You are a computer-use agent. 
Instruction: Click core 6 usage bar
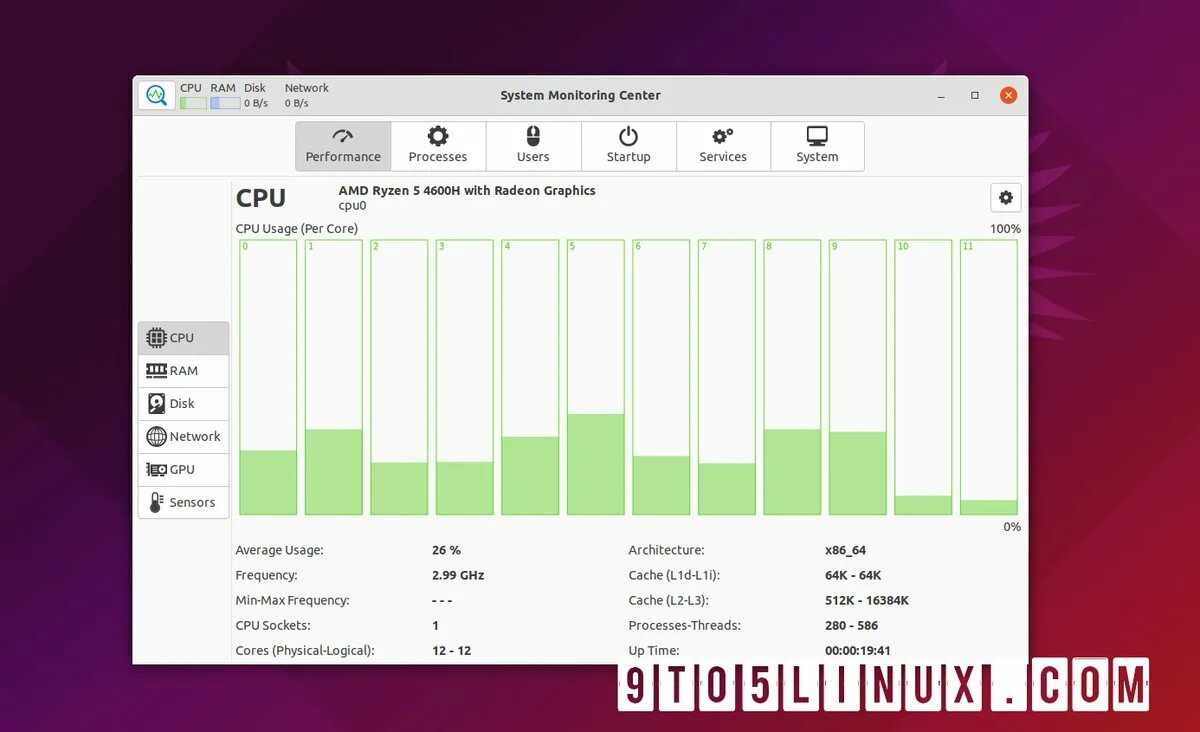[661, 377]
